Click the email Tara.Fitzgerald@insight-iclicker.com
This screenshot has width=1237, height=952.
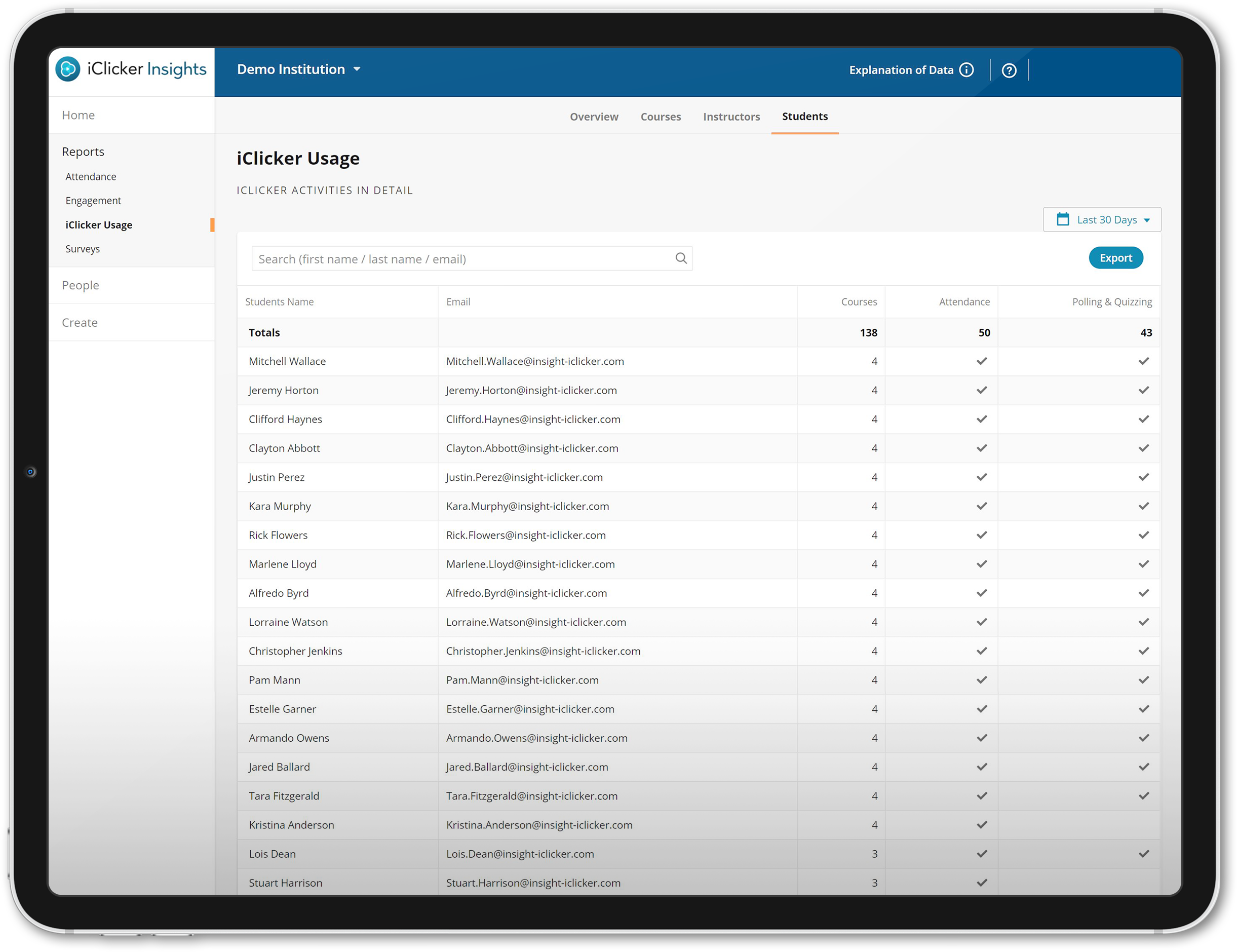[x=532, y=795]
